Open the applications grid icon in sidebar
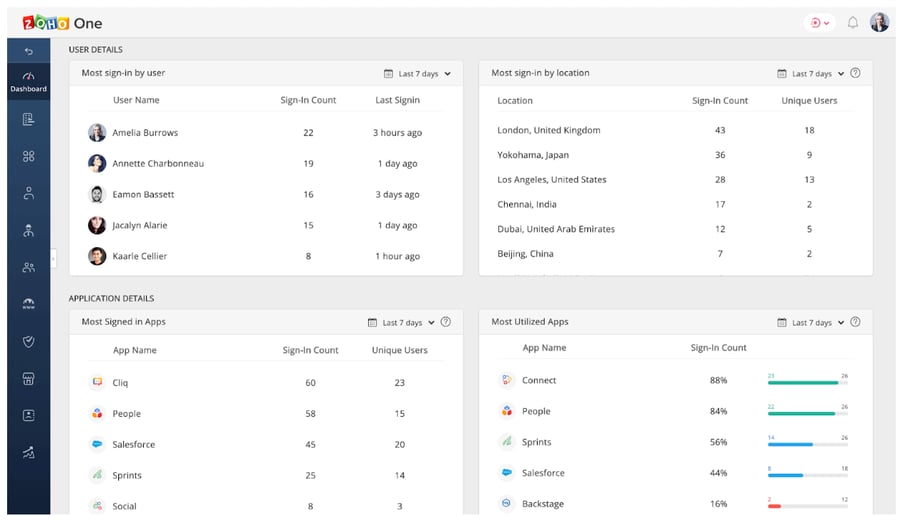Viewport: 900px width, 520px height. [28, 156]
